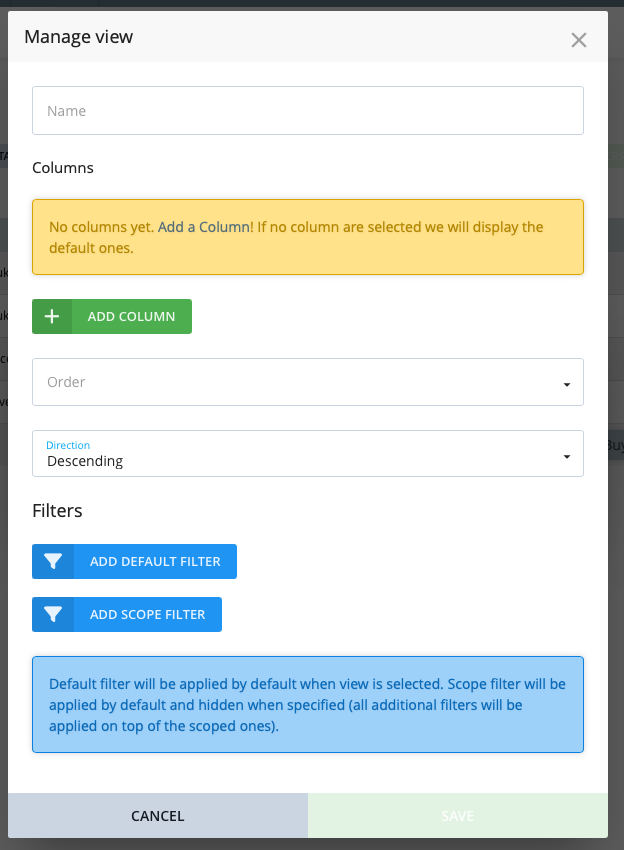624x850 pixels.
Task: Close the Manage view dialog
Action: (578, 40)
